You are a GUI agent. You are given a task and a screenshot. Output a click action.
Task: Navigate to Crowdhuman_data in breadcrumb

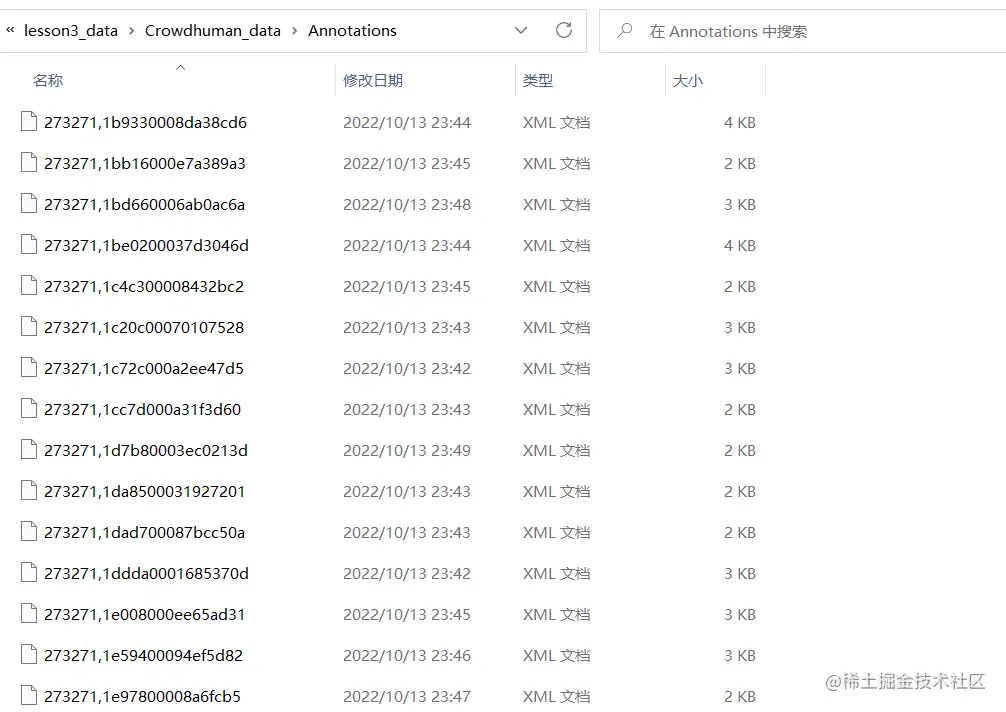(212, 31)
